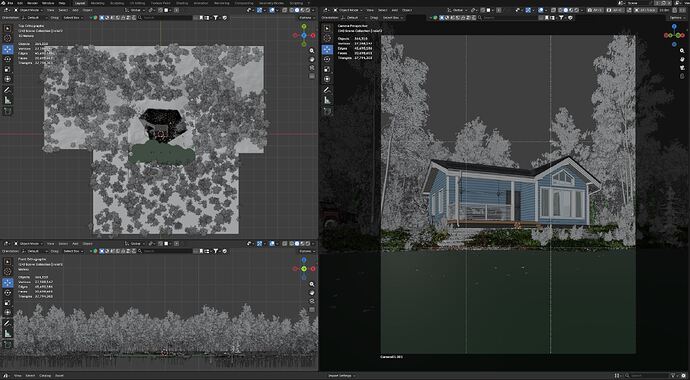690x380 pixels.
Task: Switch to the Modeling workspace tab
Action: 98,3
